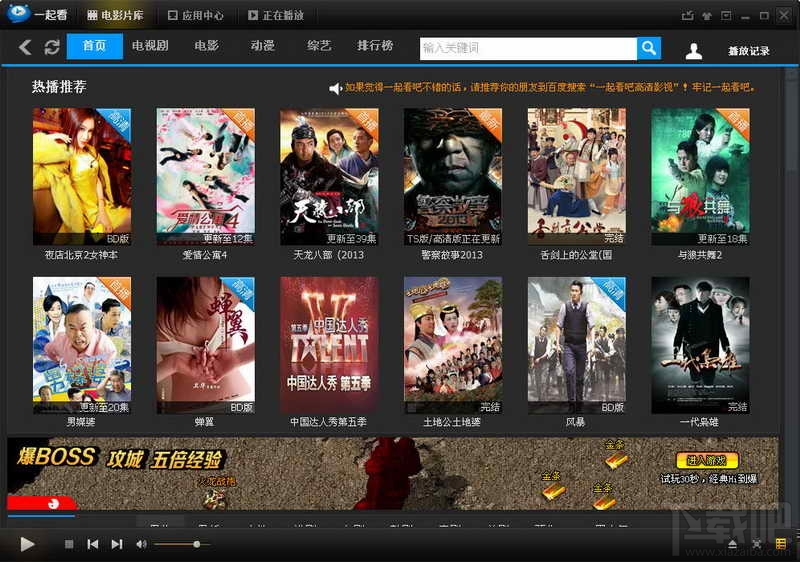Screen dimensions: 800x562
Task: Mute audio via the speaker icon
Action: (141, 544)
